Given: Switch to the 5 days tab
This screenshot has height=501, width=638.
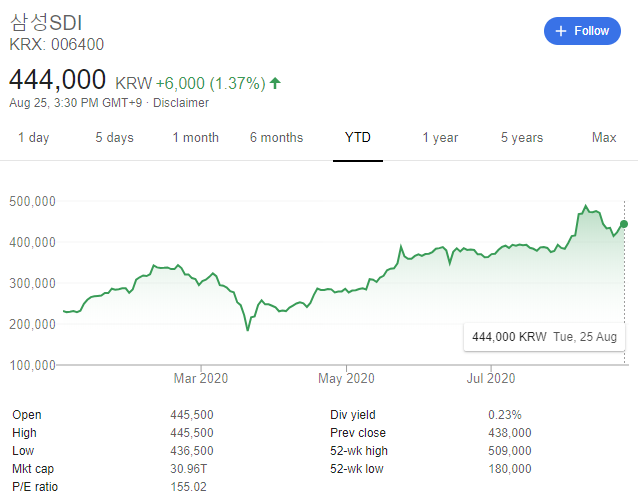Looking at the screenshot, I should (x=114, y=138).
